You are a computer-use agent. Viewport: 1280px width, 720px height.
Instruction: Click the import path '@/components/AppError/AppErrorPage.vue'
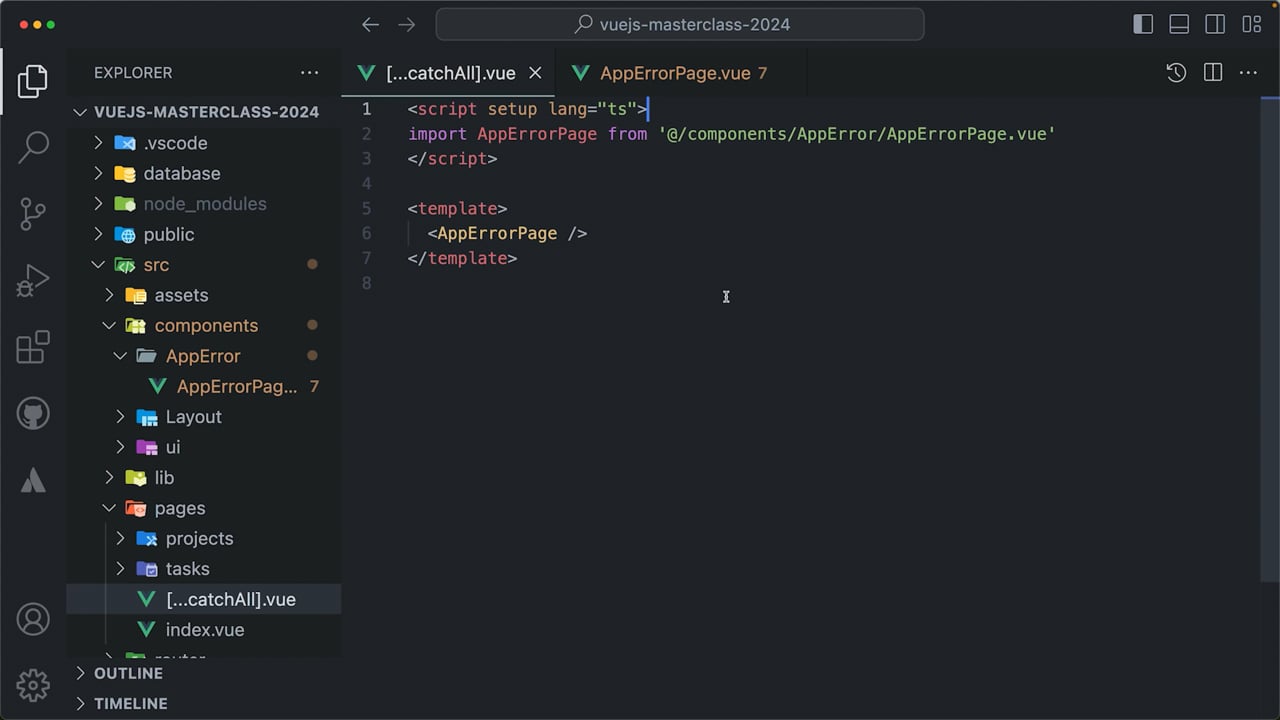click(857, 134)
